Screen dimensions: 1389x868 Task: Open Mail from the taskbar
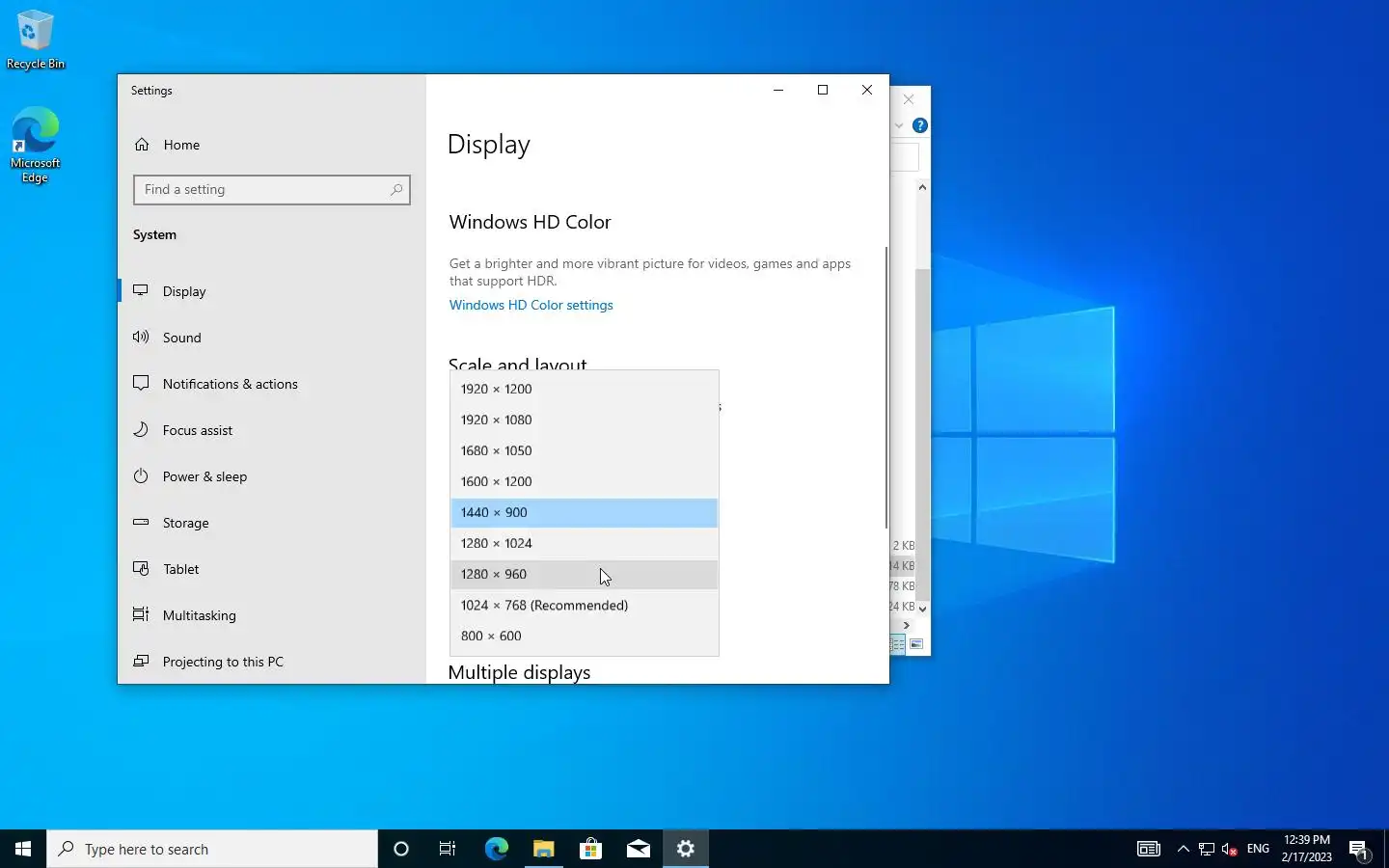click(x=638, y=849)
